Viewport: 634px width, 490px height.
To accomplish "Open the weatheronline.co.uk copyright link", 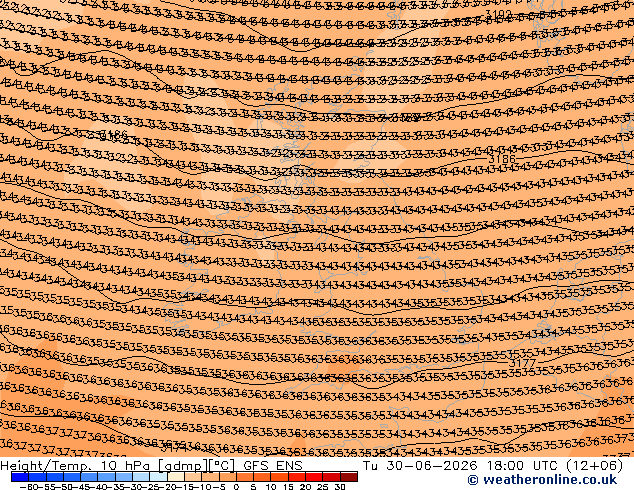I will tap(542, 480).
